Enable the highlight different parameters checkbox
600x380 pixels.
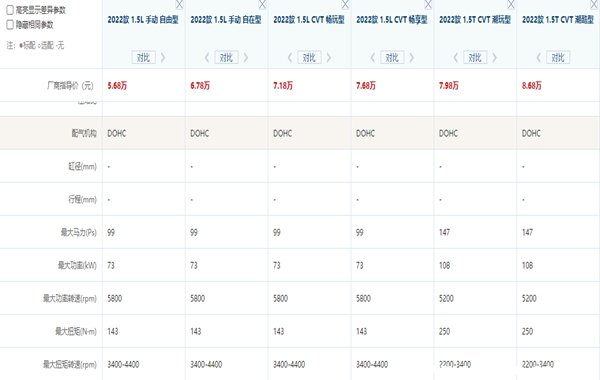pos(10,10)
